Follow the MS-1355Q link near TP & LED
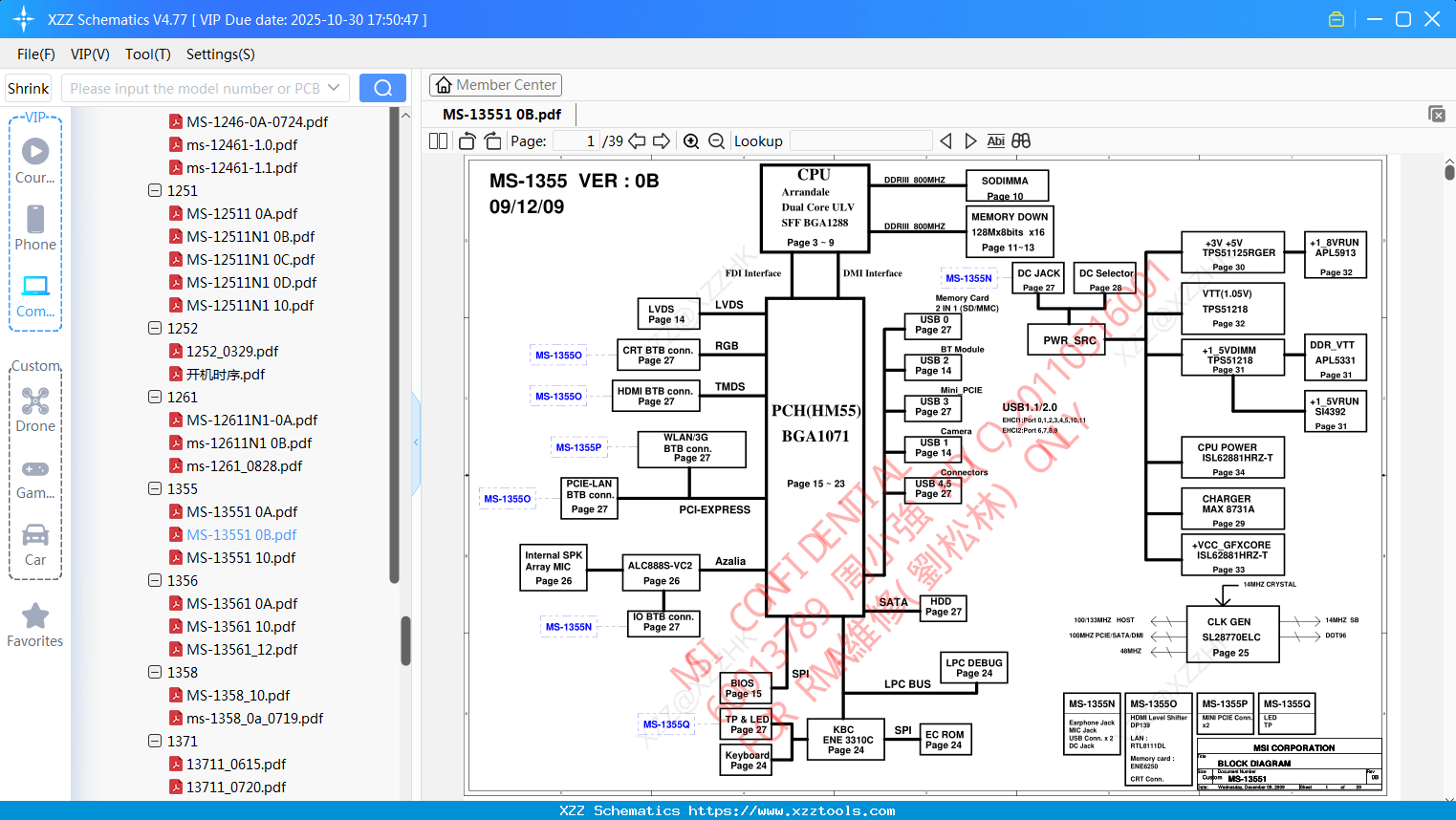 (x=666, y=724)
